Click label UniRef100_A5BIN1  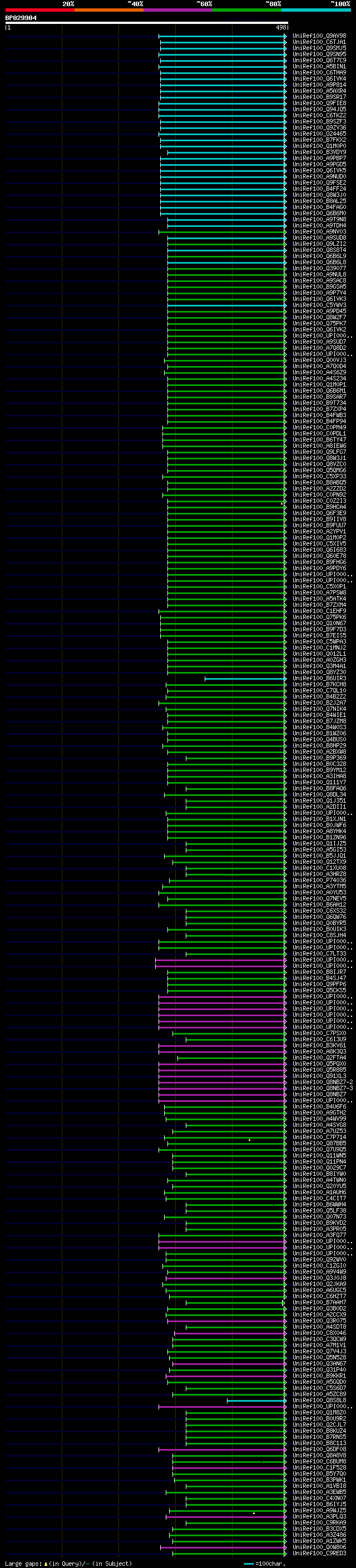click(x=319, y=66)
